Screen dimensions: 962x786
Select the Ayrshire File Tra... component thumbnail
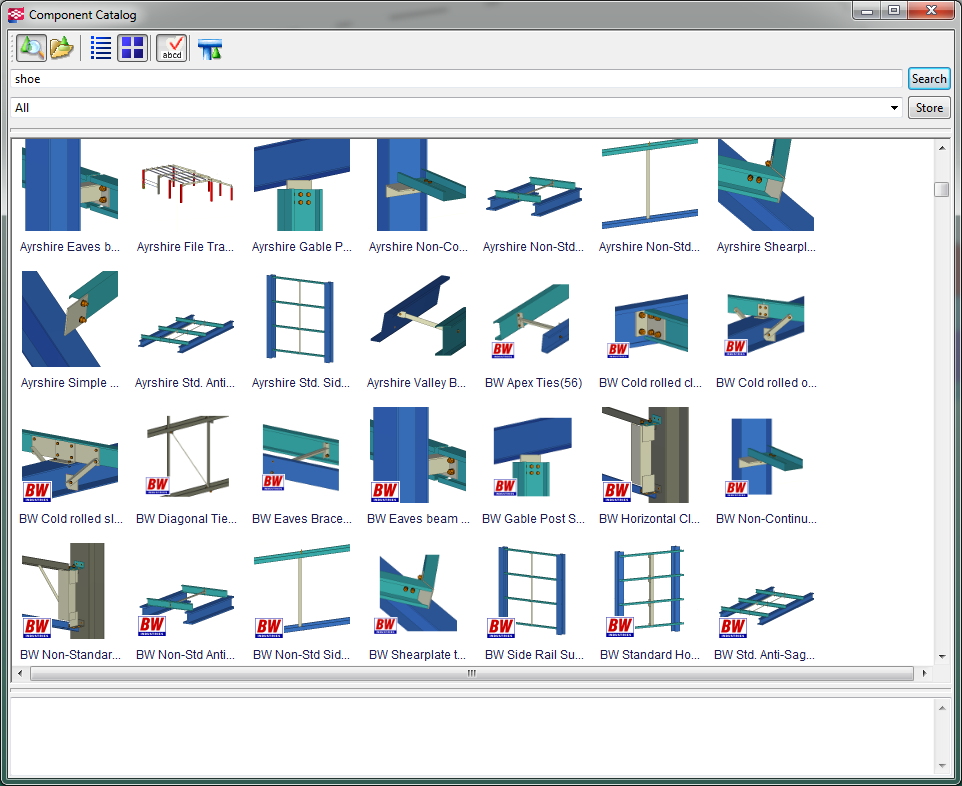pyautogui.click(x=186, y=185)
